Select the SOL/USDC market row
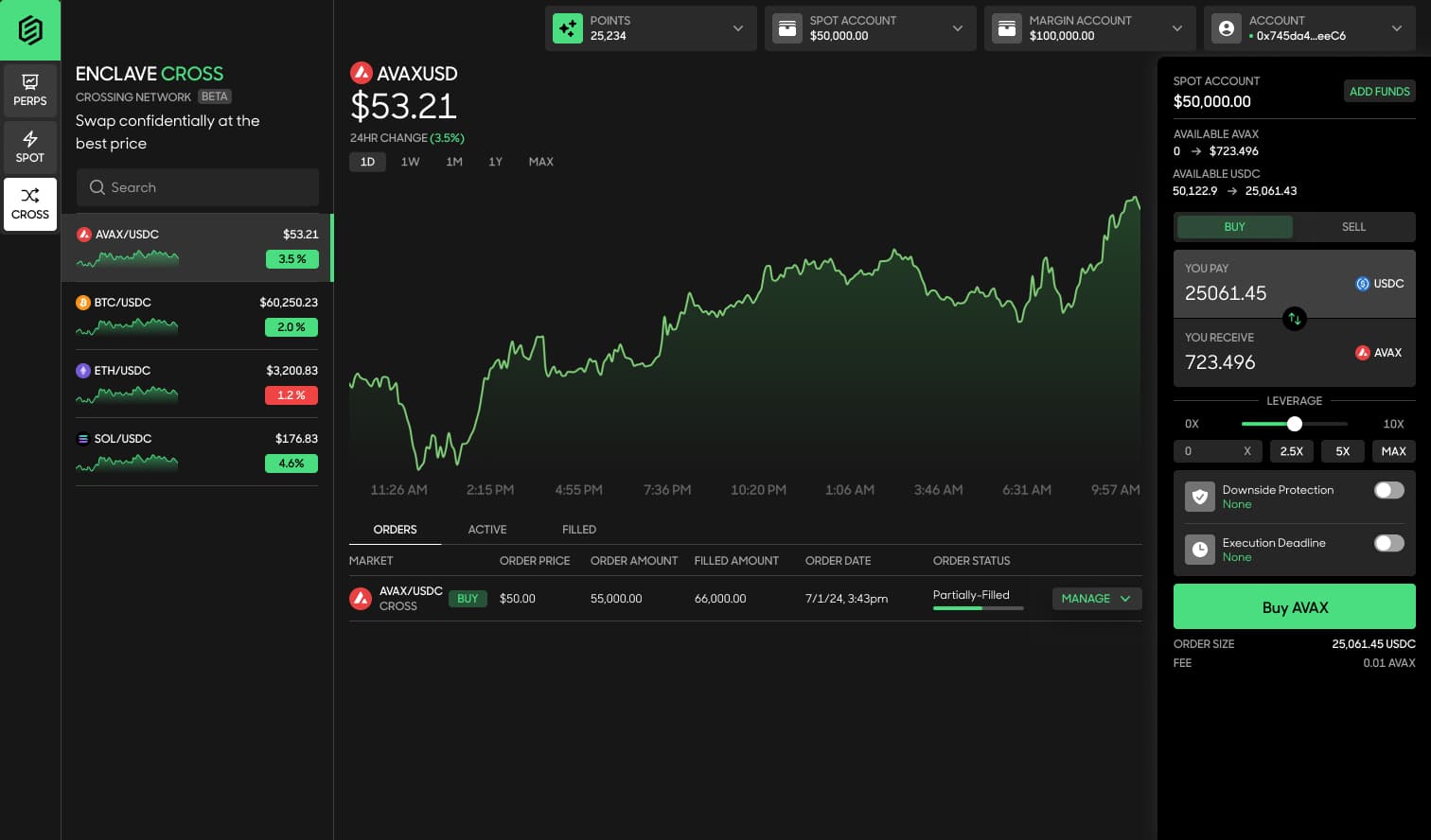Image resolution: width=1431 pixels, height=840 pixels. coord(197,451)
